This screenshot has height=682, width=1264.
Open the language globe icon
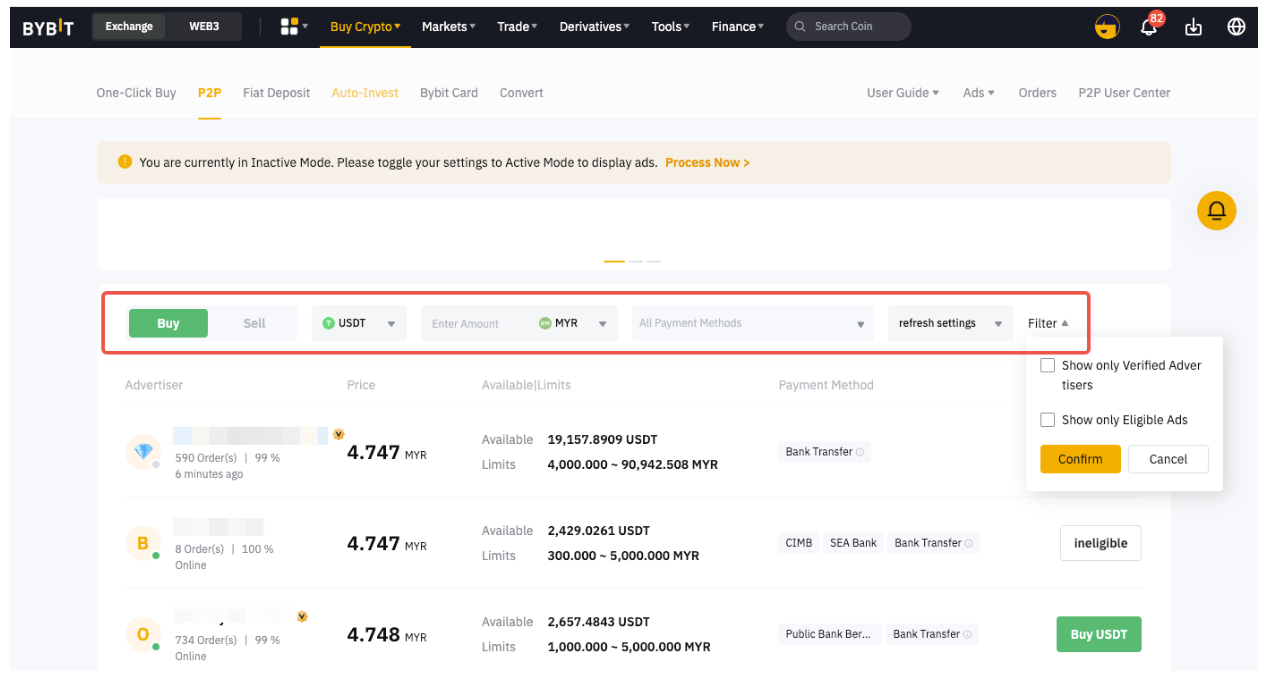point(1236,27)
